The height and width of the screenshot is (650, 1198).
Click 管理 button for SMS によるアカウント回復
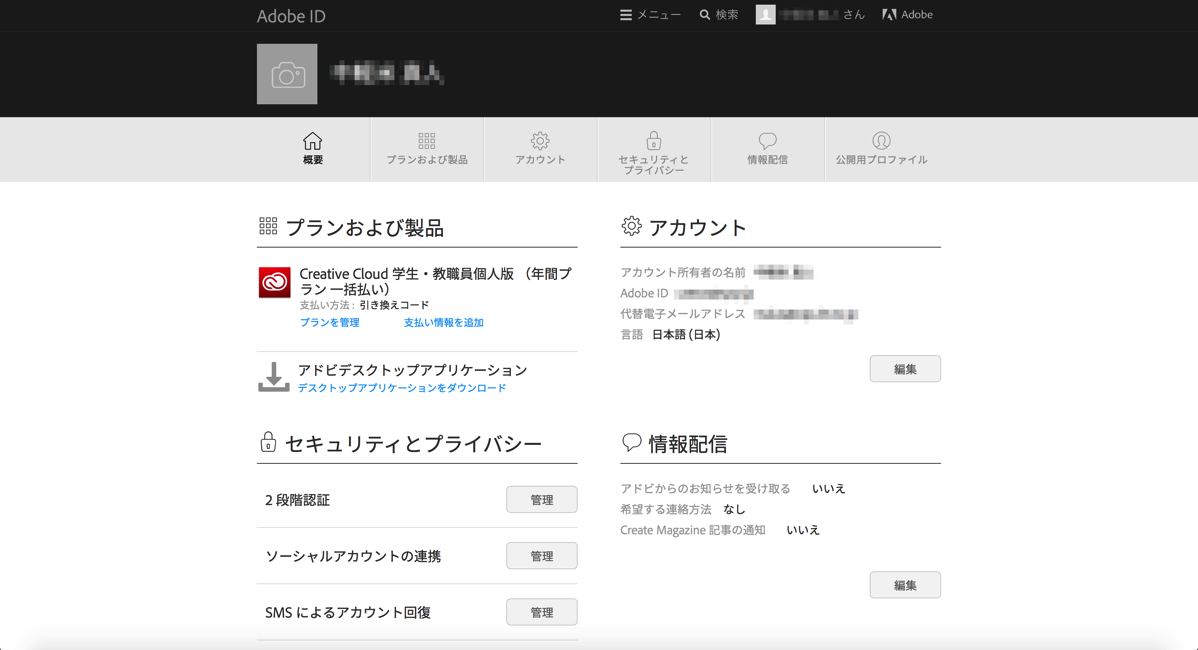(542, 612)
